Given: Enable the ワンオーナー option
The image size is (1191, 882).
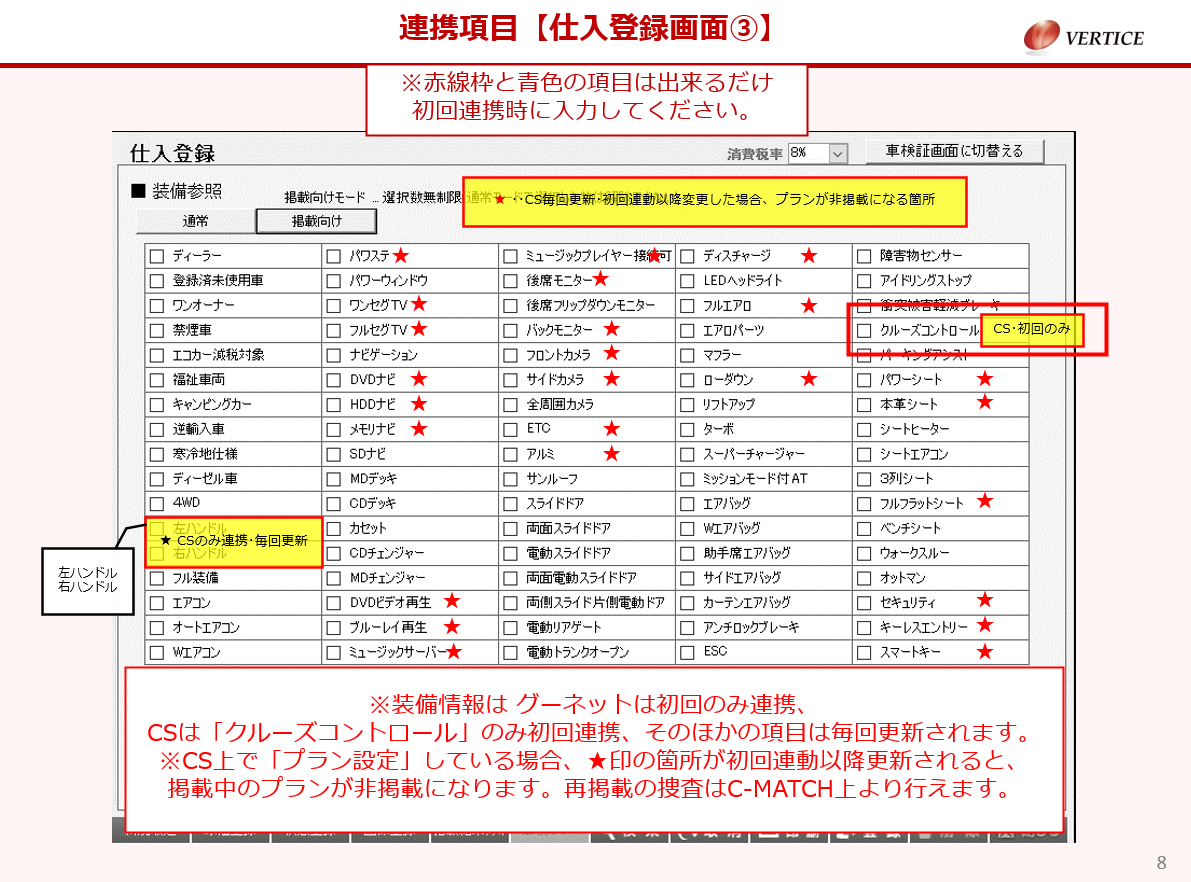Looking at the screenshot, I should tap(157, 306).
